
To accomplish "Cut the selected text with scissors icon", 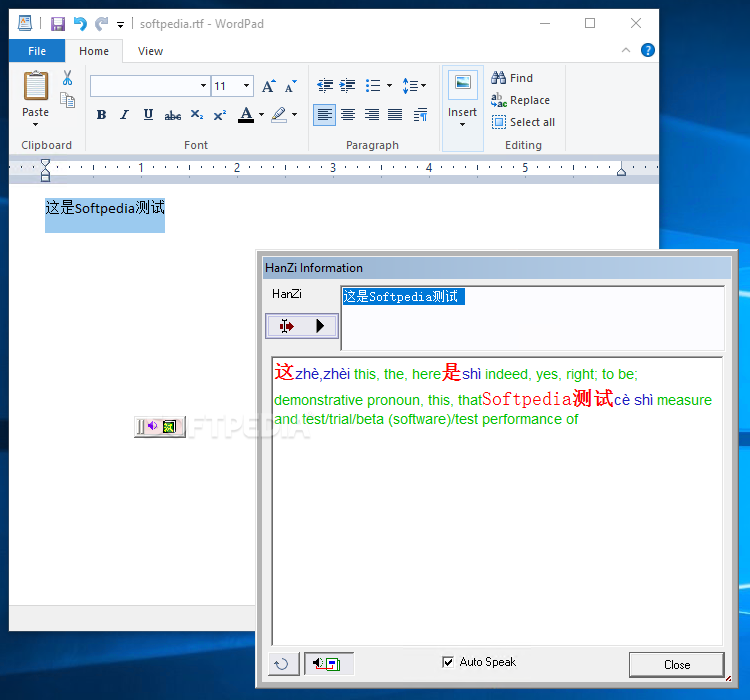I will (x=67, y=78).
